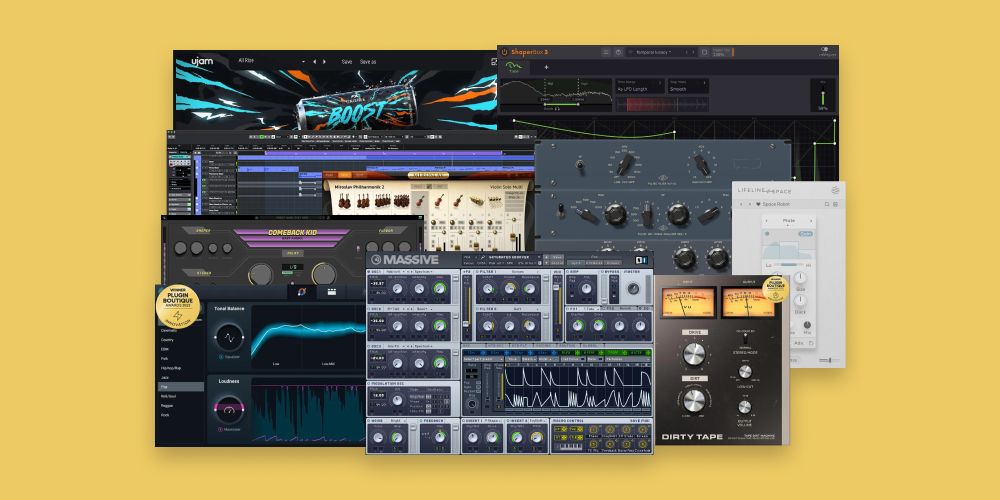The height and width of the screenshot is (500, 1000).
Task: Click the Massive logo
Action: click(405, 260)
